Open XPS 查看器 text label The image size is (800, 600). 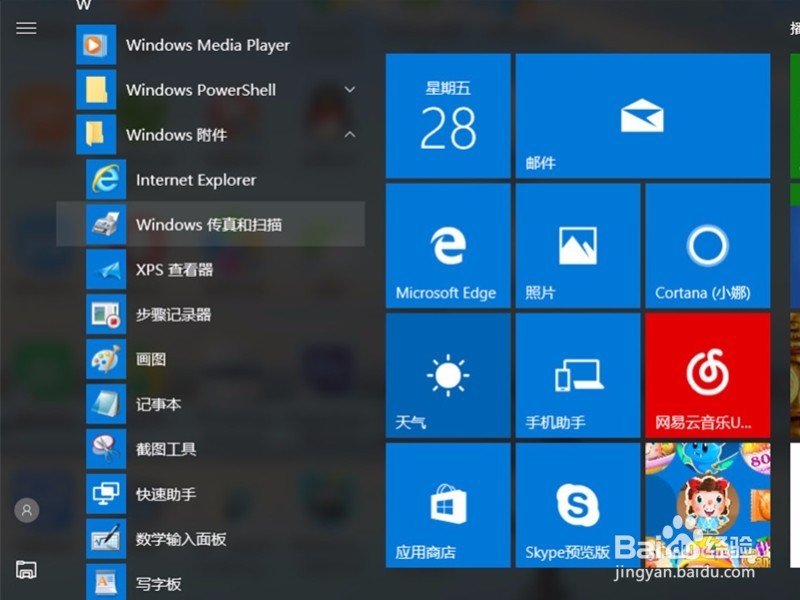coord(174,270)
